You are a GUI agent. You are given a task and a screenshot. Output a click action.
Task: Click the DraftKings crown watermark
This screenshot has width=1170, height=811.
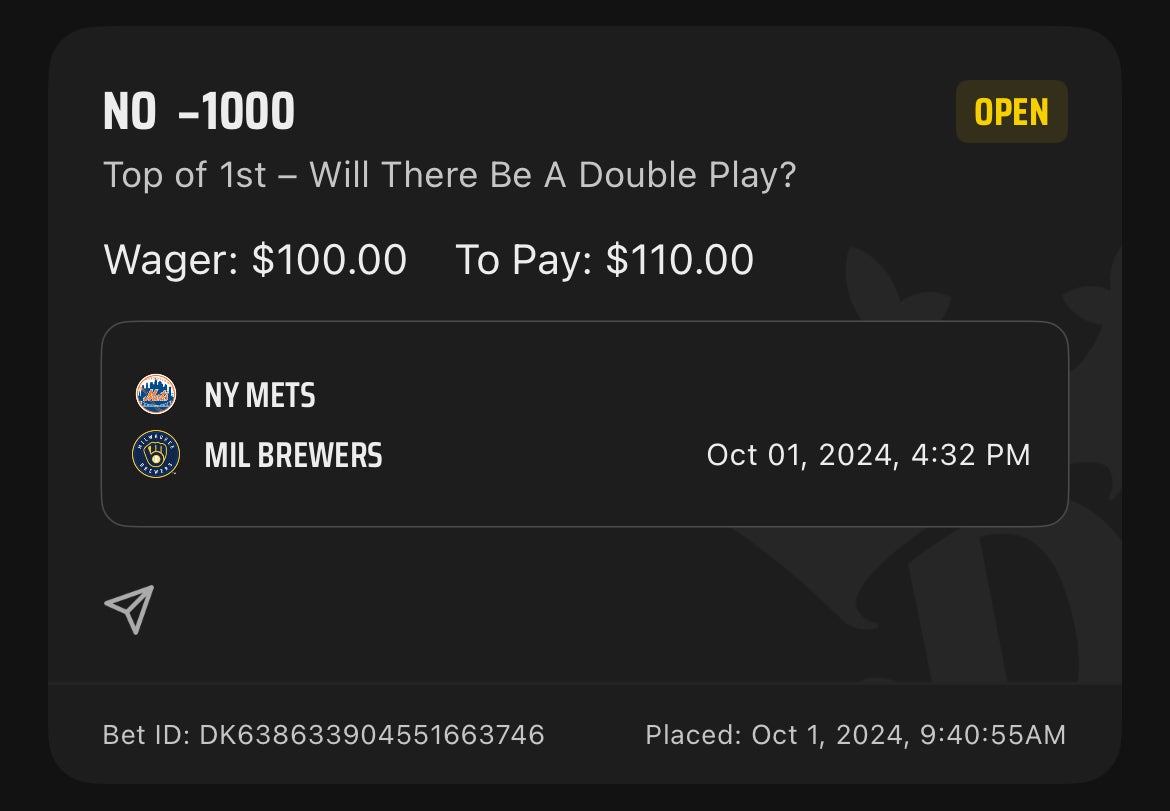(960, 500)
